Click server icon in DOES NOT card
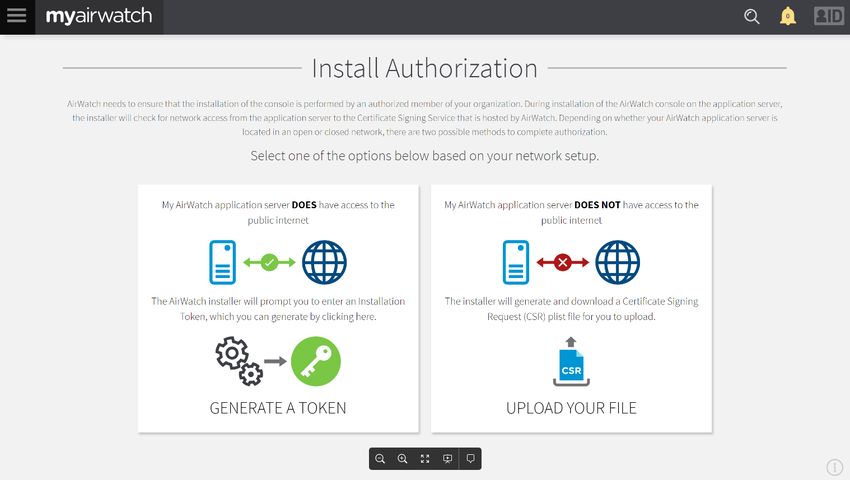 tap(516, 263)
